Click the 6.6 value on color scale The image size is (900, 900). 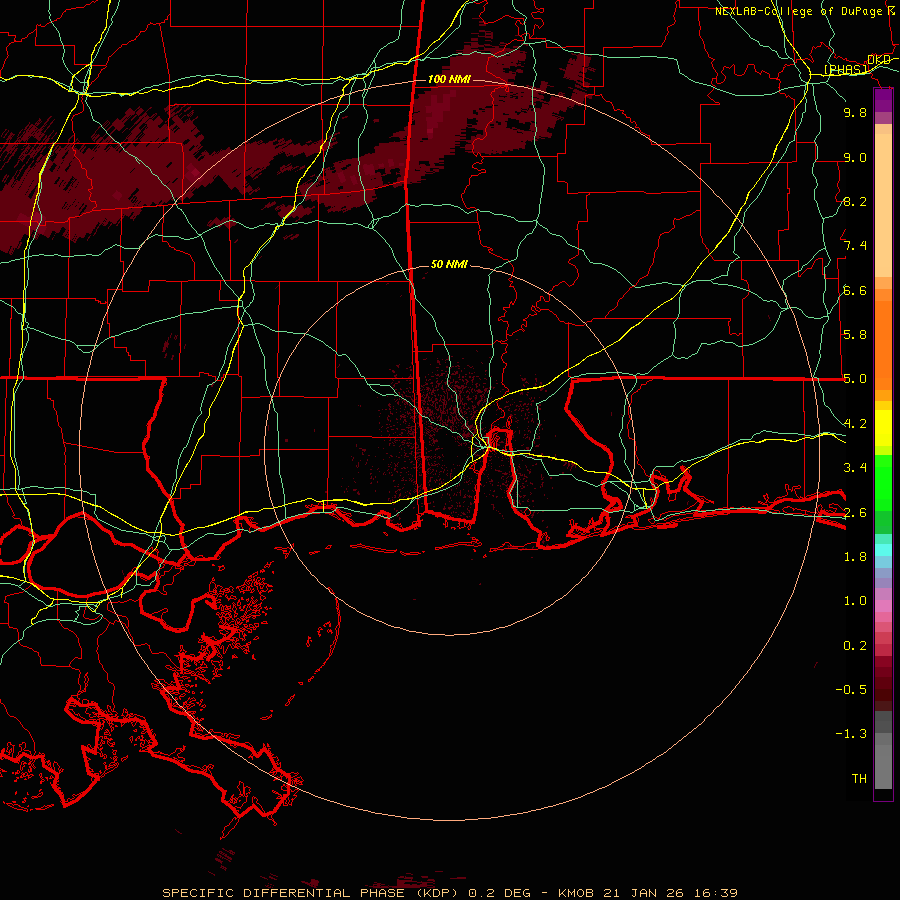pyautogui.click(x=855, y=290)
